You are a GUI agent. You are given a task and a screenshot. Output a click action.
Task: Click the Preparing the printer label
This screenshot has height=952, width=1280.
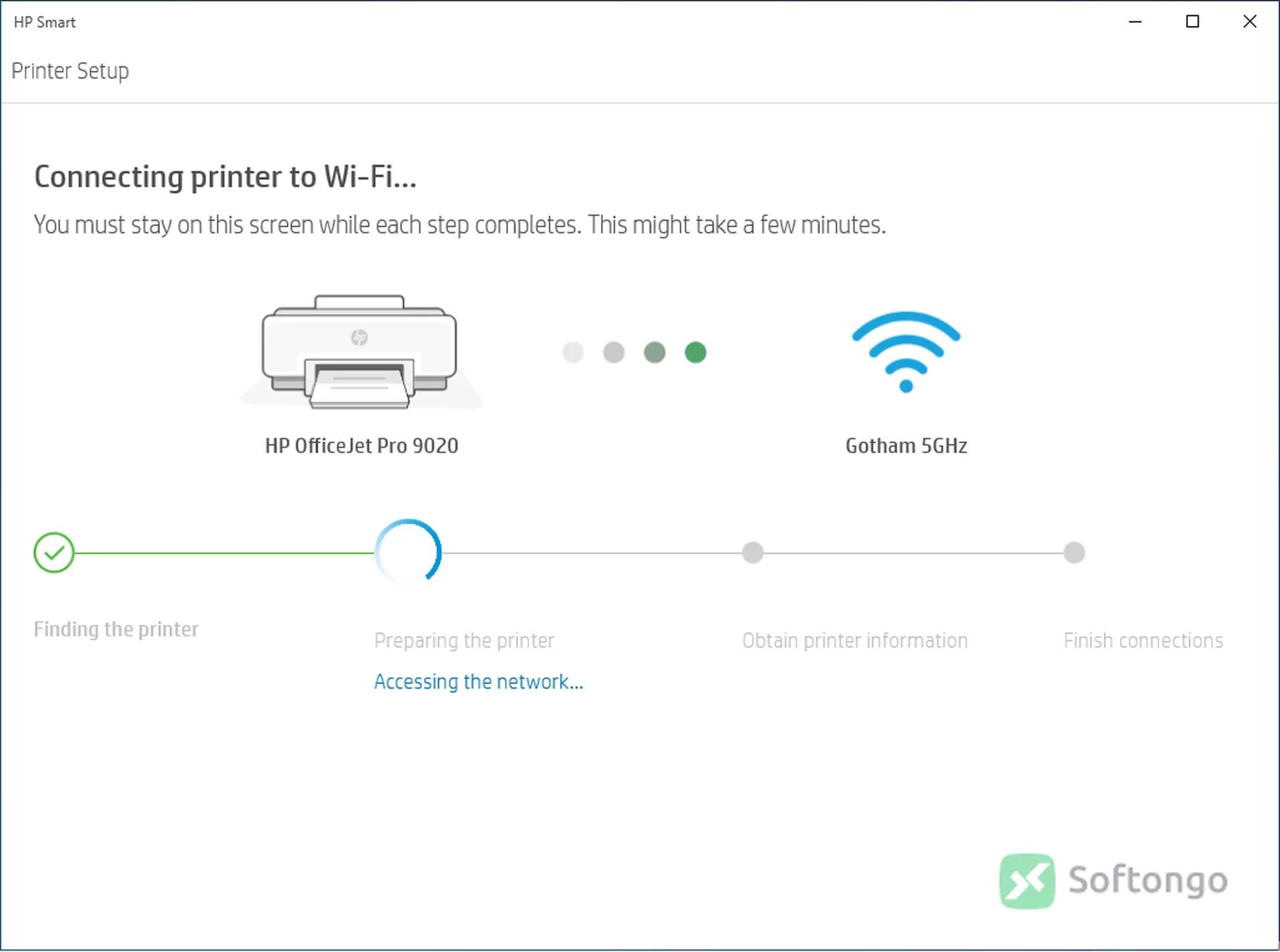(x=464, y=641)
